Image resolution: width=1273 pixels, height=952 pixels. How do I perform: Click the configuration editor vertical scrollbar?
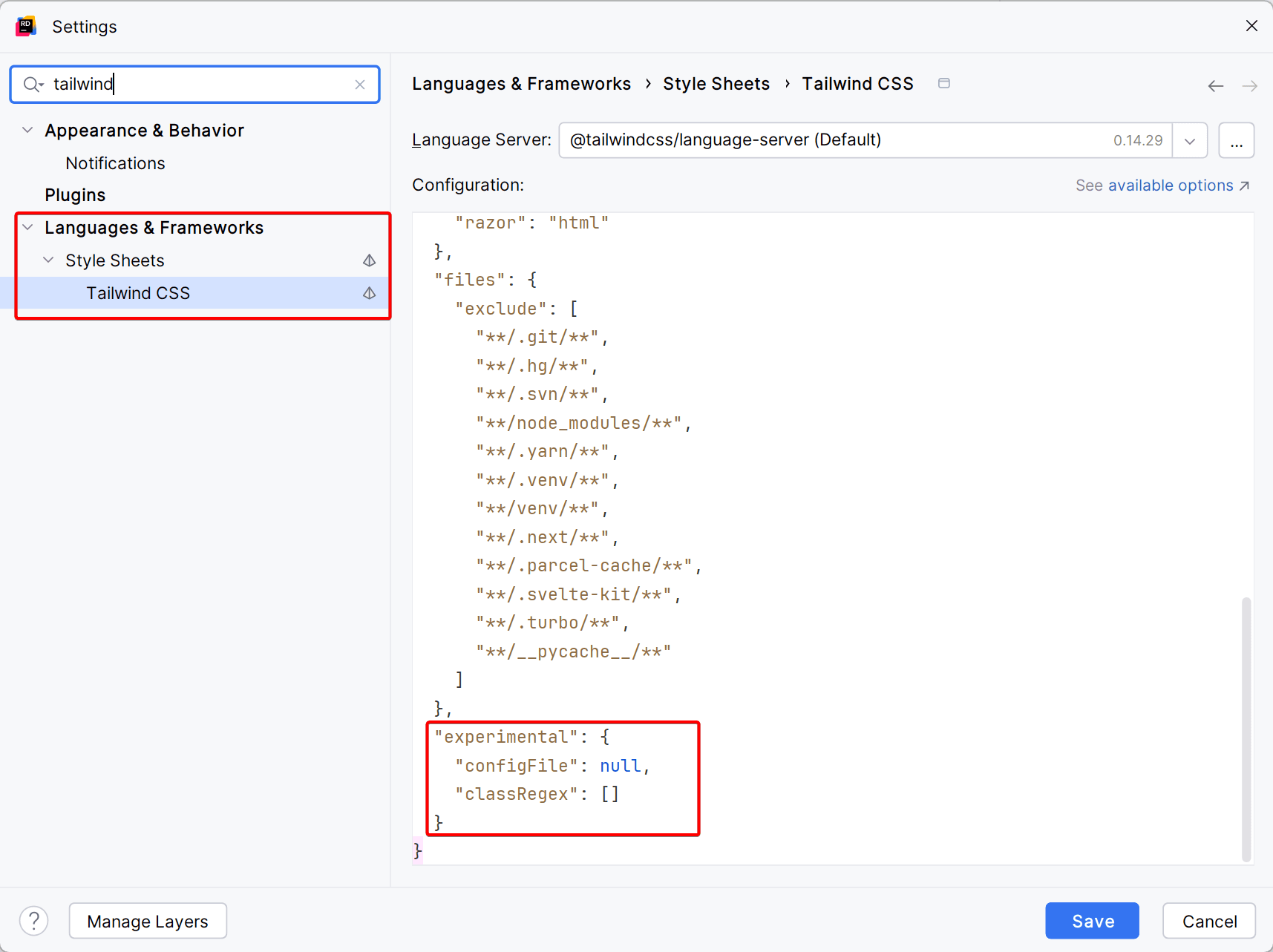click(x=1246, y=727)
